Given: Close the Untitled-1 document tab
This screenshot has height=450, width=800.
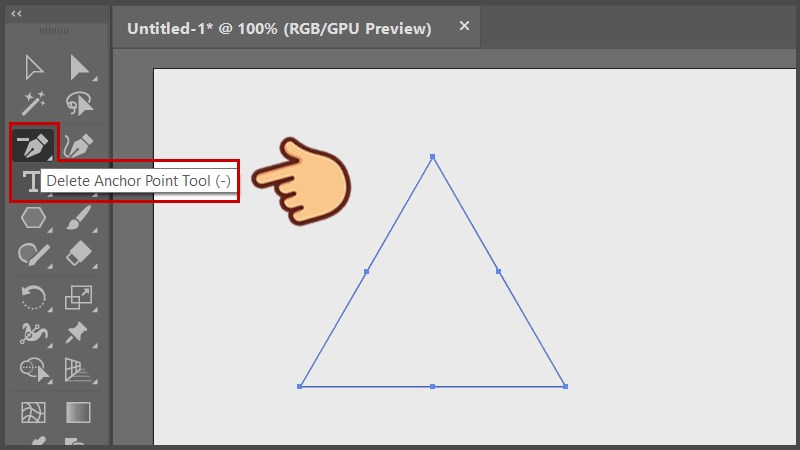Looking at the screenshot, I should 464,26.
